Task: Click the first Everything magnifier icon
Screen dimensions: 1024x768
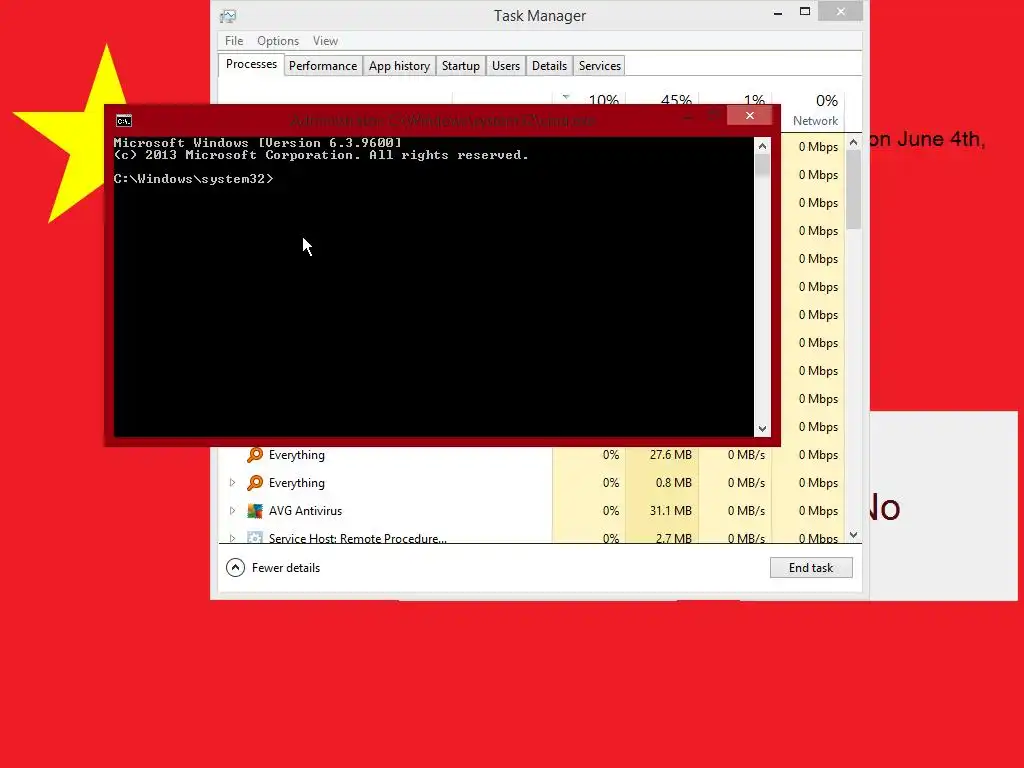Action: [255, 455]
